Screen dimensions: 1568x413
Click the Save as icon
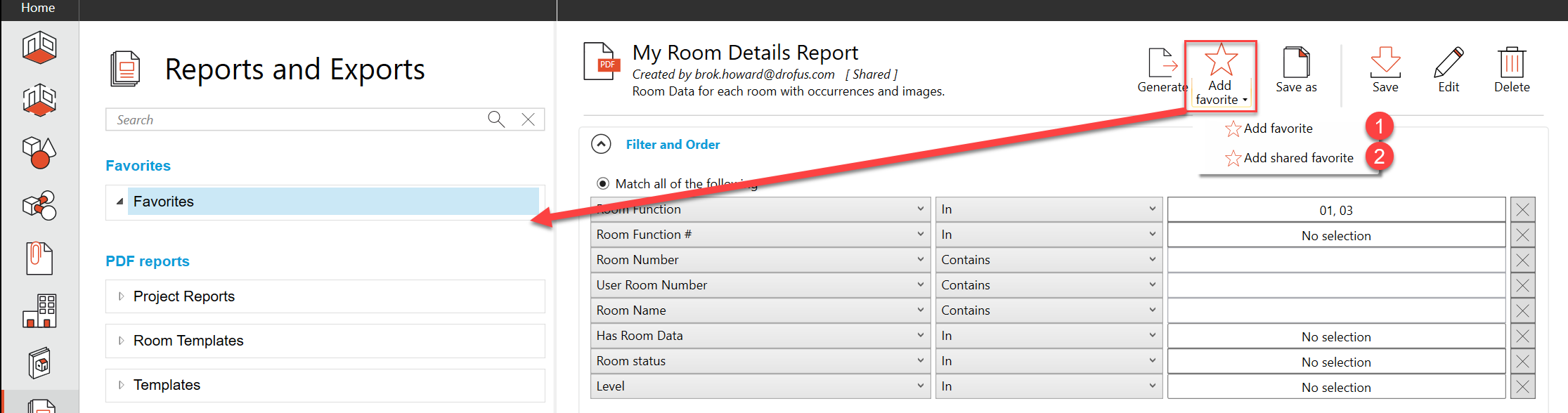[1296, 63]
